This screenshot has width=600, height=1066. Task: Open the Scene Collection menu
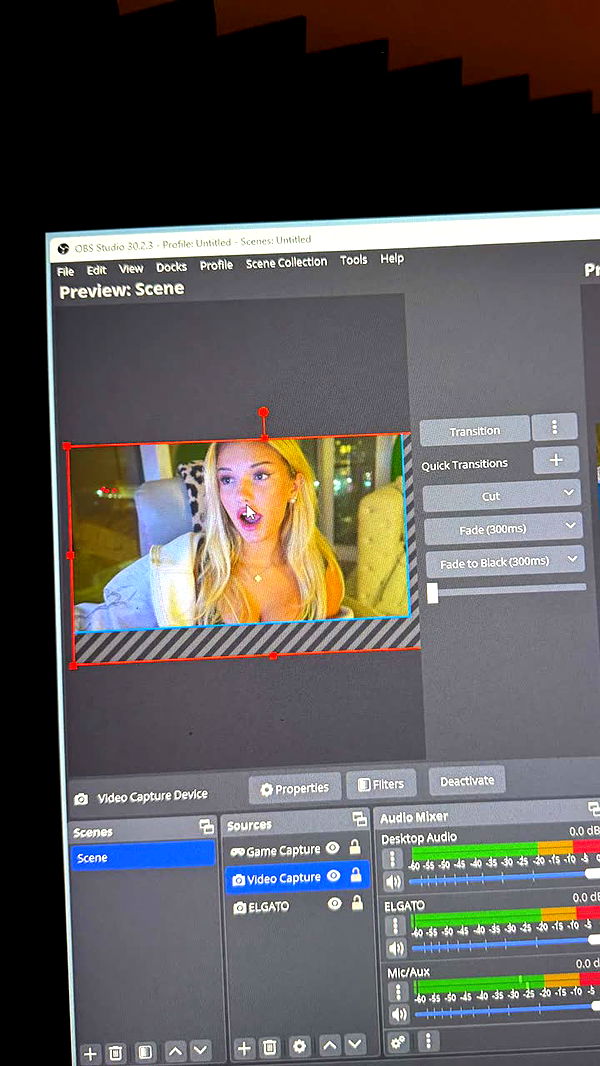(x=286, y=262)
